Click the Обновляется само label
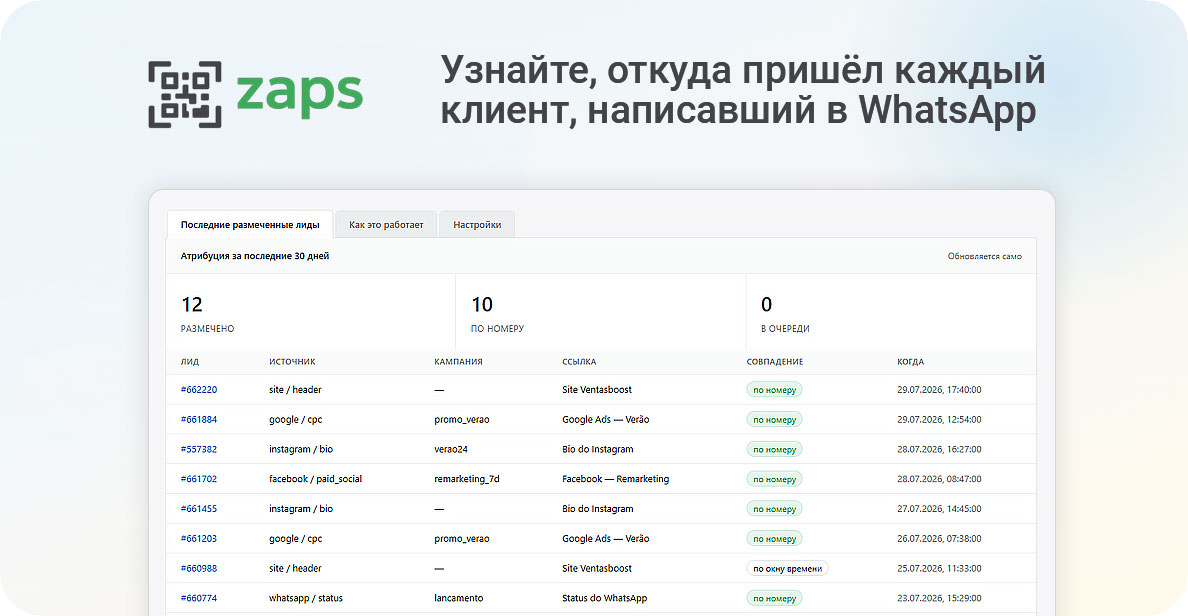1188x616 pixels. 984,256
